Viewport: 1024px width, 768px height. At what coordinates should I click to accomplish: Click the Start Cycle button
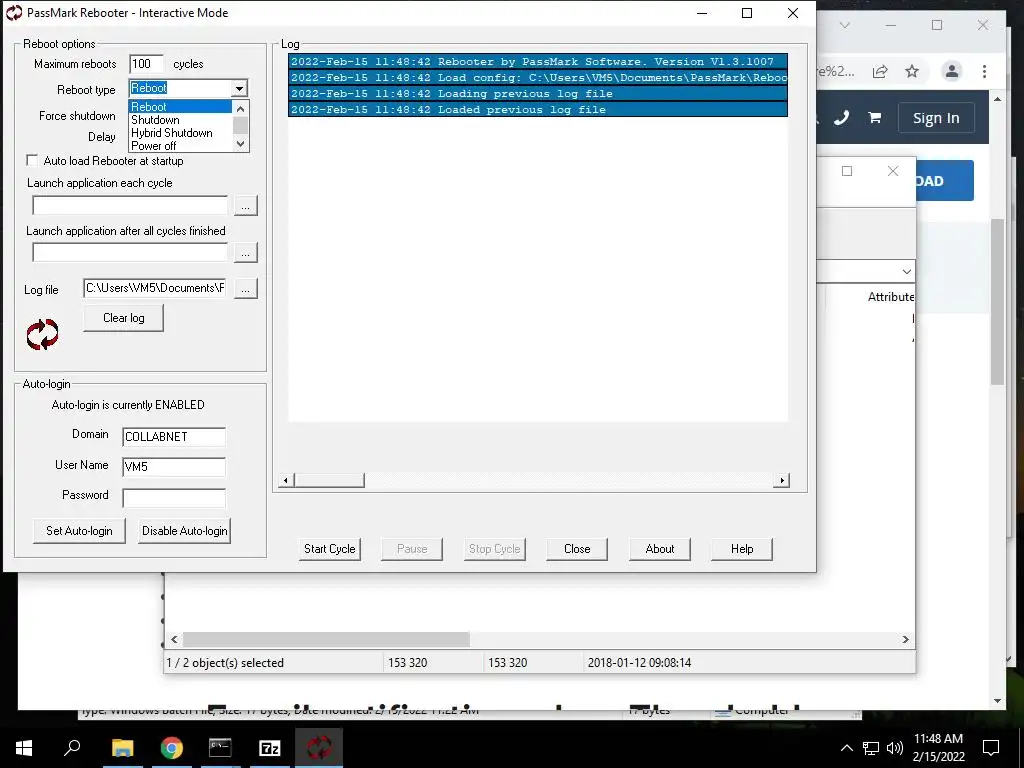point(330,549)
